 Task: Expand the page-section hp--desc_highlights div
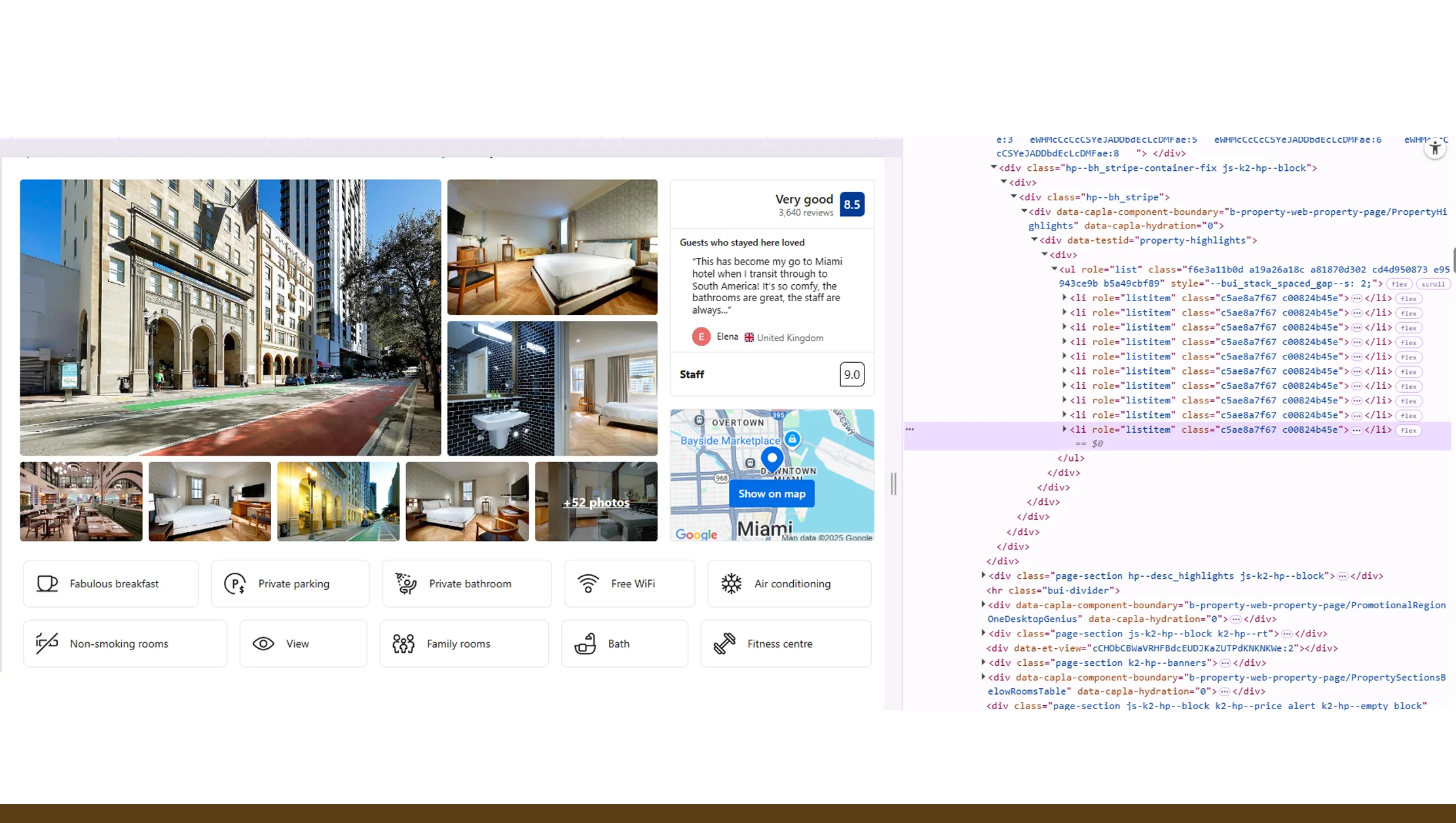point(983,576)
